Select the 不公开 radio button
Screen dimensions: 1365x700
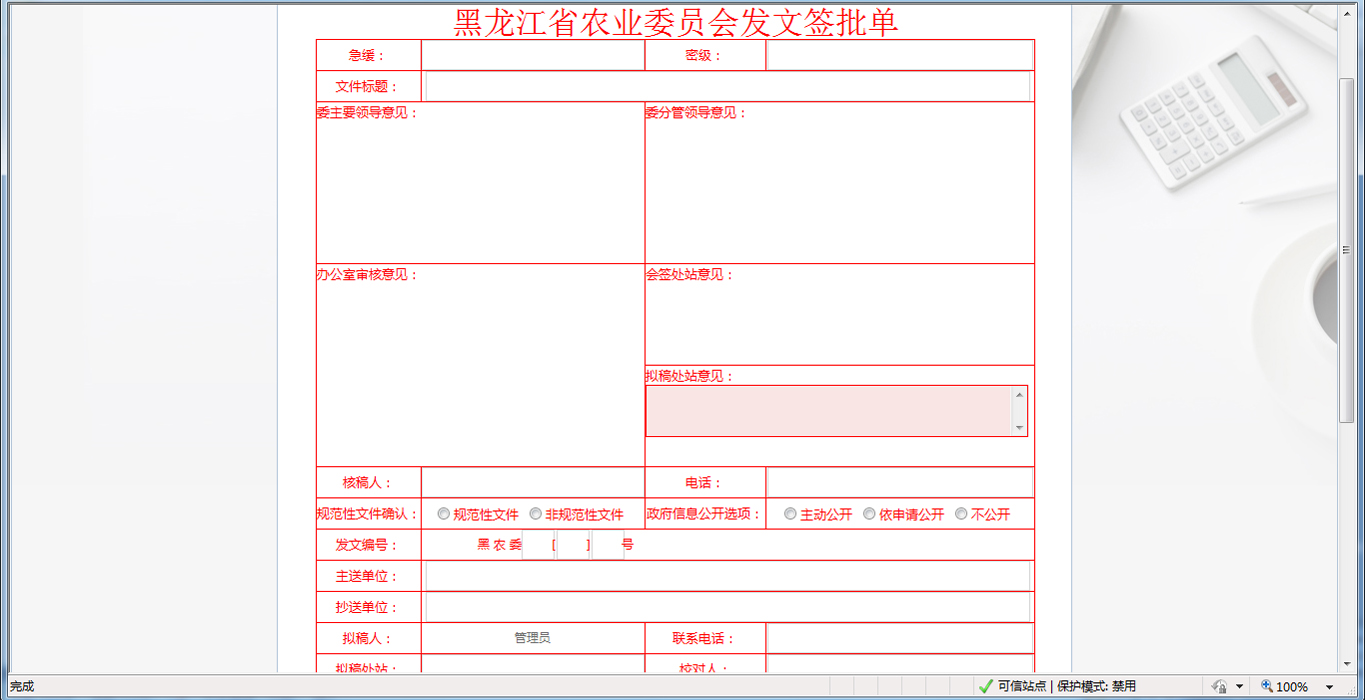point(961,514)
